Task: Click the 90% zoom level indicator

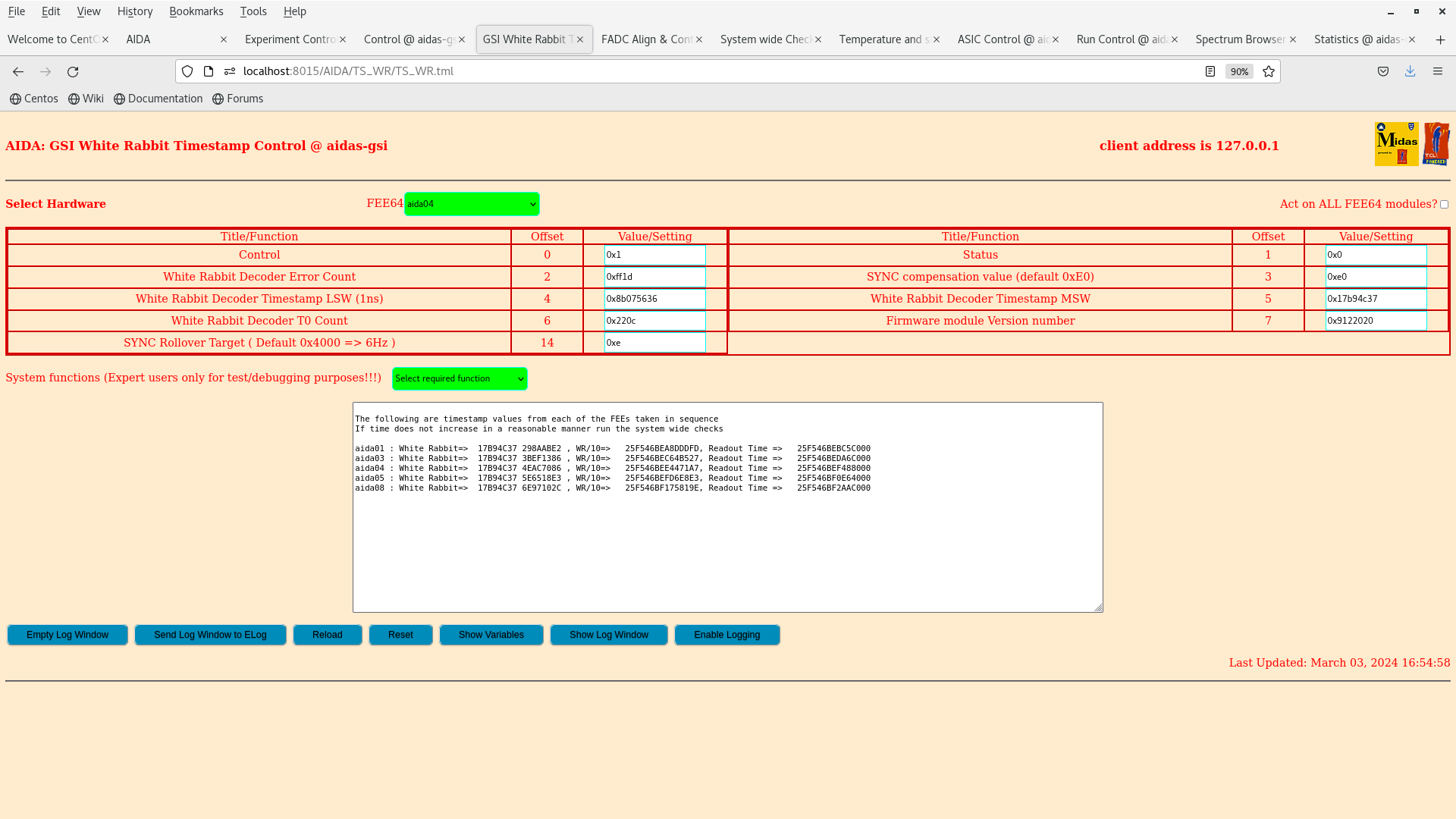Action: pos(1239,71)
